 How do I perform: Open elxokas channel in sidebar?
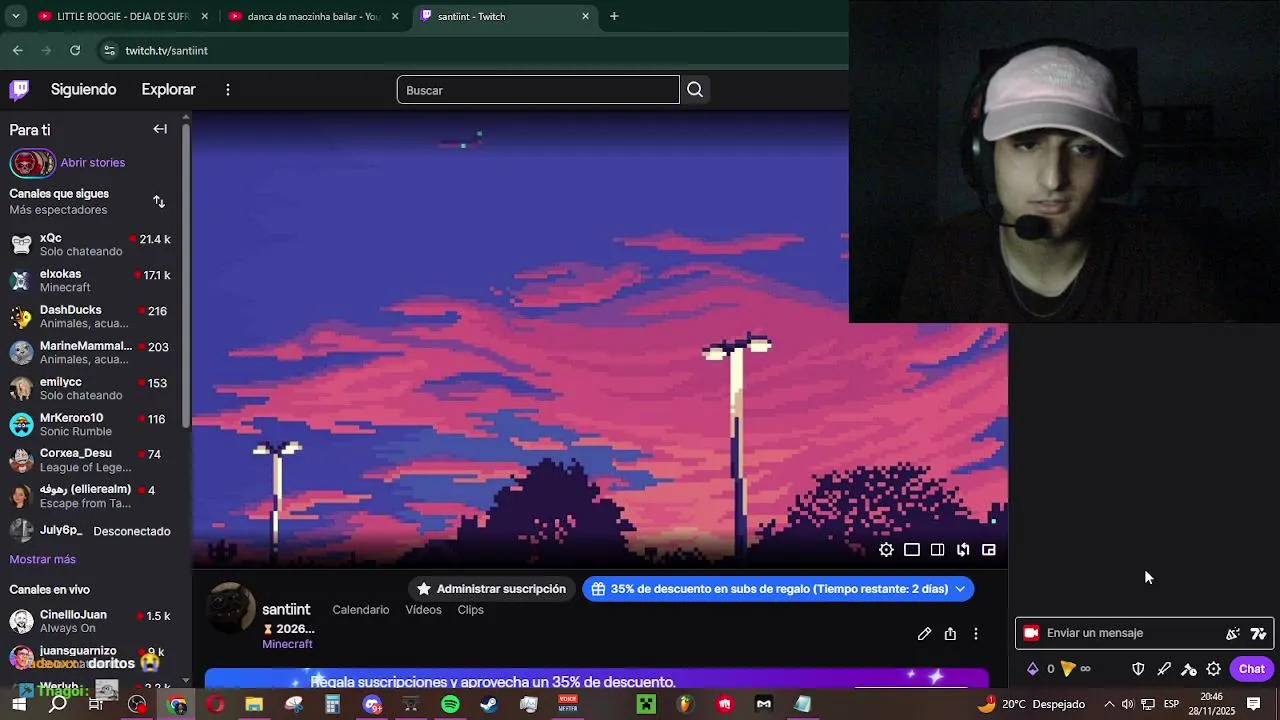pyautogui.click(x=91, y=280)
